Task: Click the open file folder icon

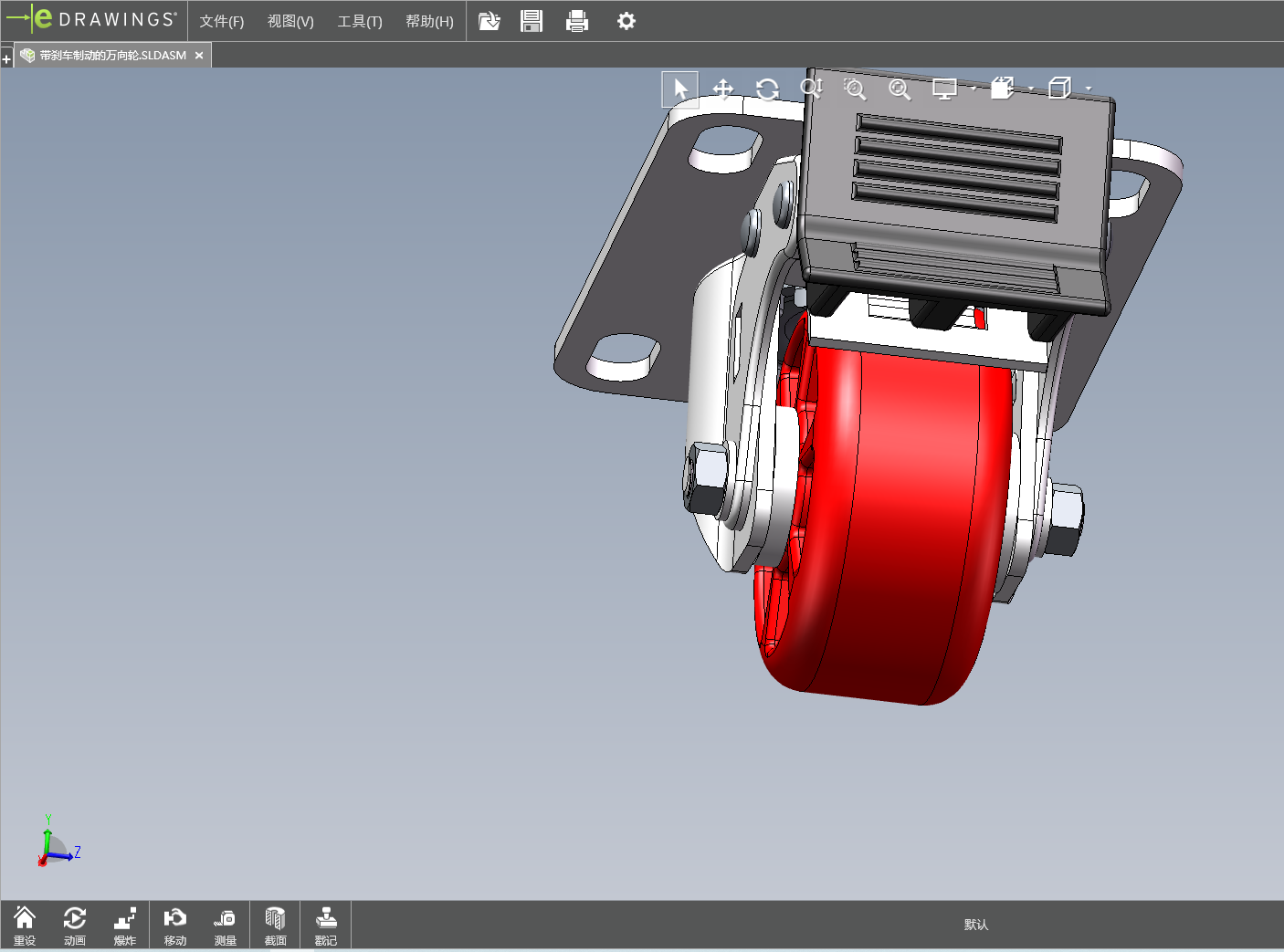Action: coord(489,21)
